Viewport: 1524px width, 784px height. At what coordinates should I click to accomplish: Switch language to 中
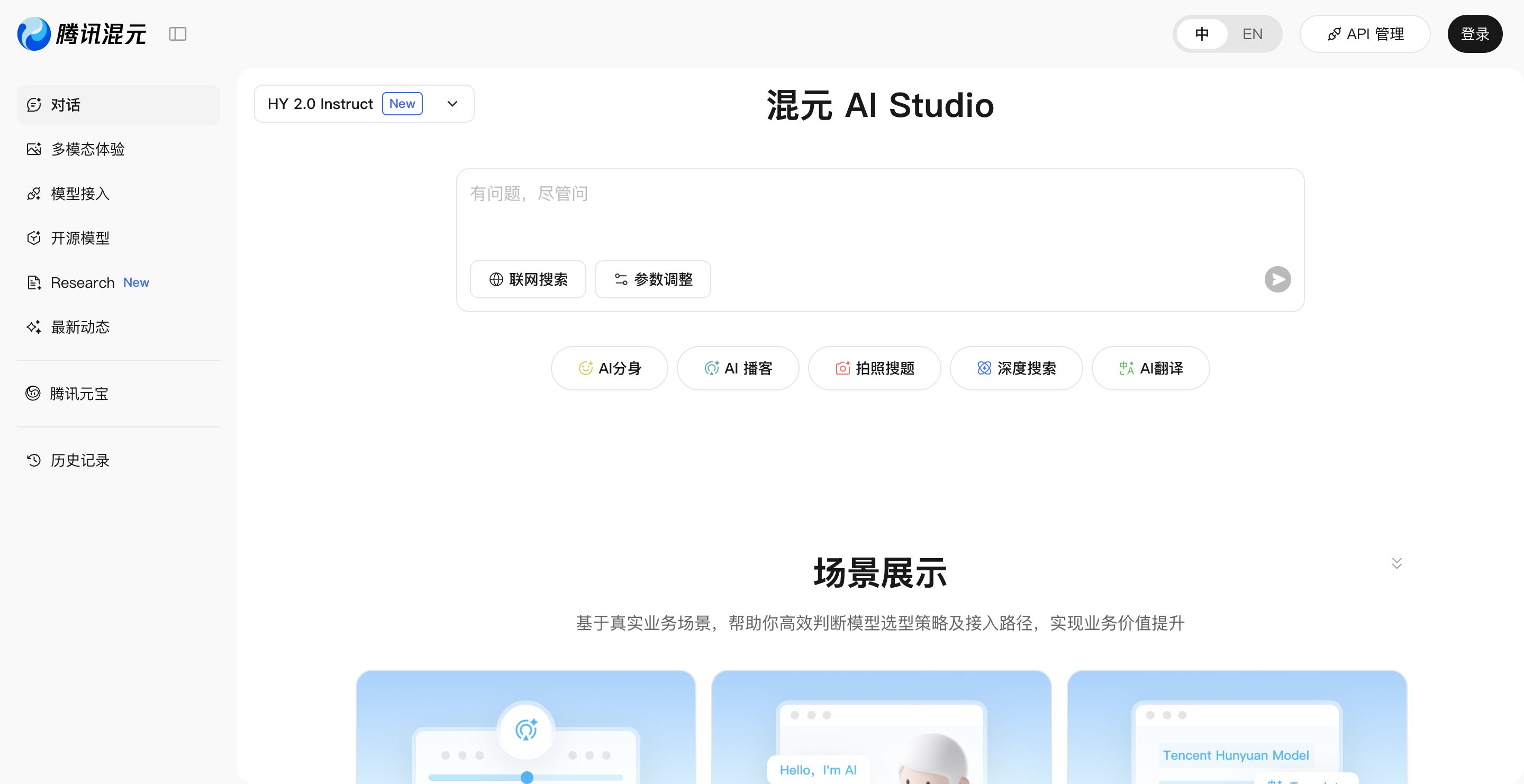tap(1202, 34)
